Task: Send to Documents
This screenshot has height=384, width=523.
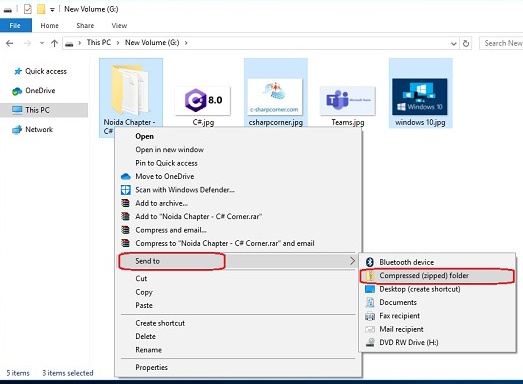Action: pyautogui.click(x=437, y=302)
